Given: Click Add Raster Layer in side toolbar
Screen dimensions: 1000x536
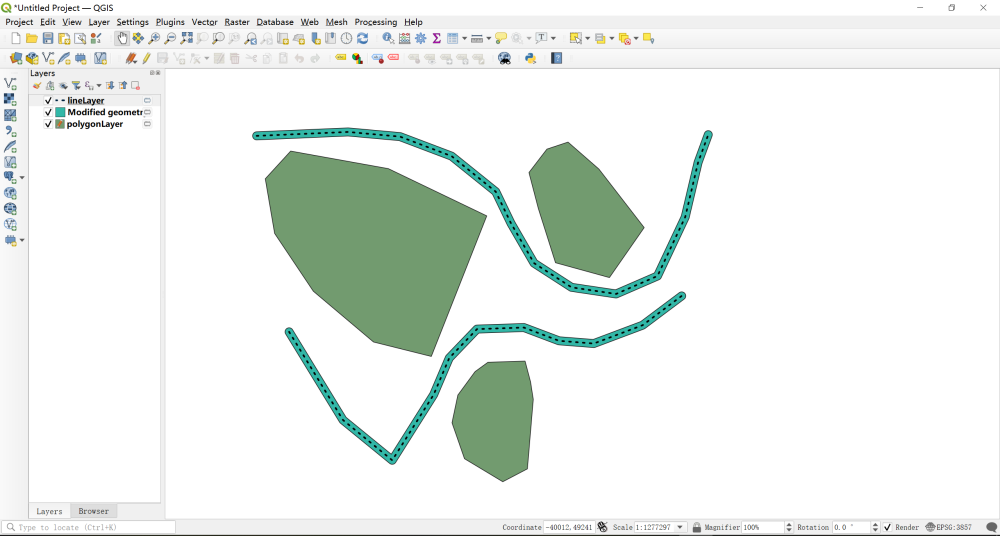Looking at the screenshot, I should (10, 99).
